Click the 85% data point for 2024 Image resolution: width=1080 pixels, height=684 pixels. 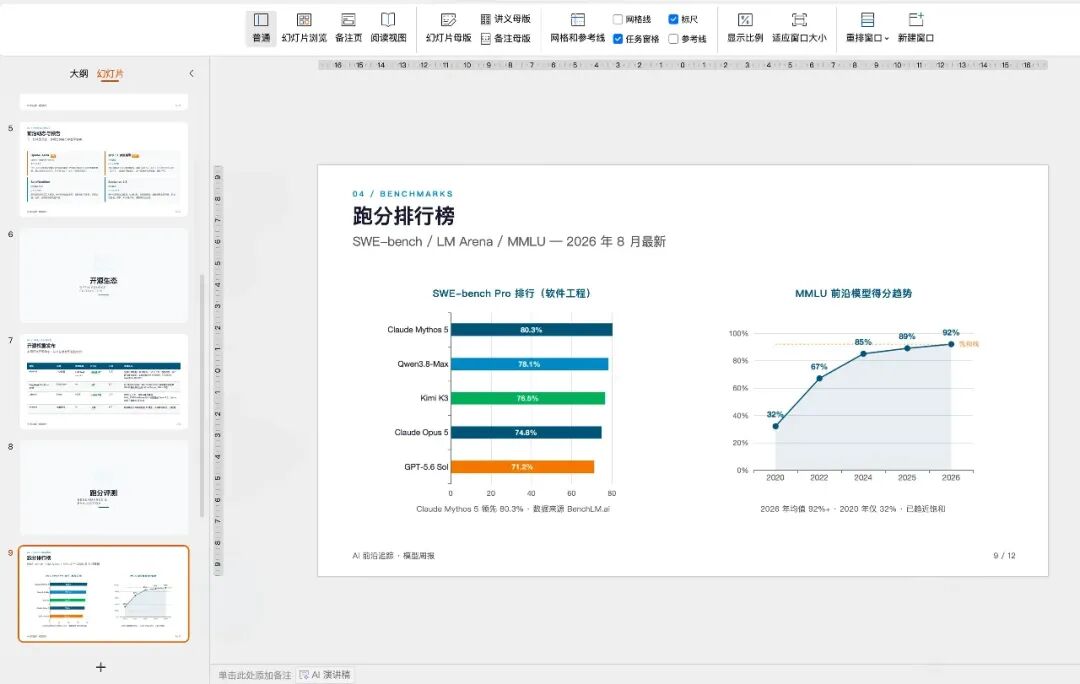(863, 353)
